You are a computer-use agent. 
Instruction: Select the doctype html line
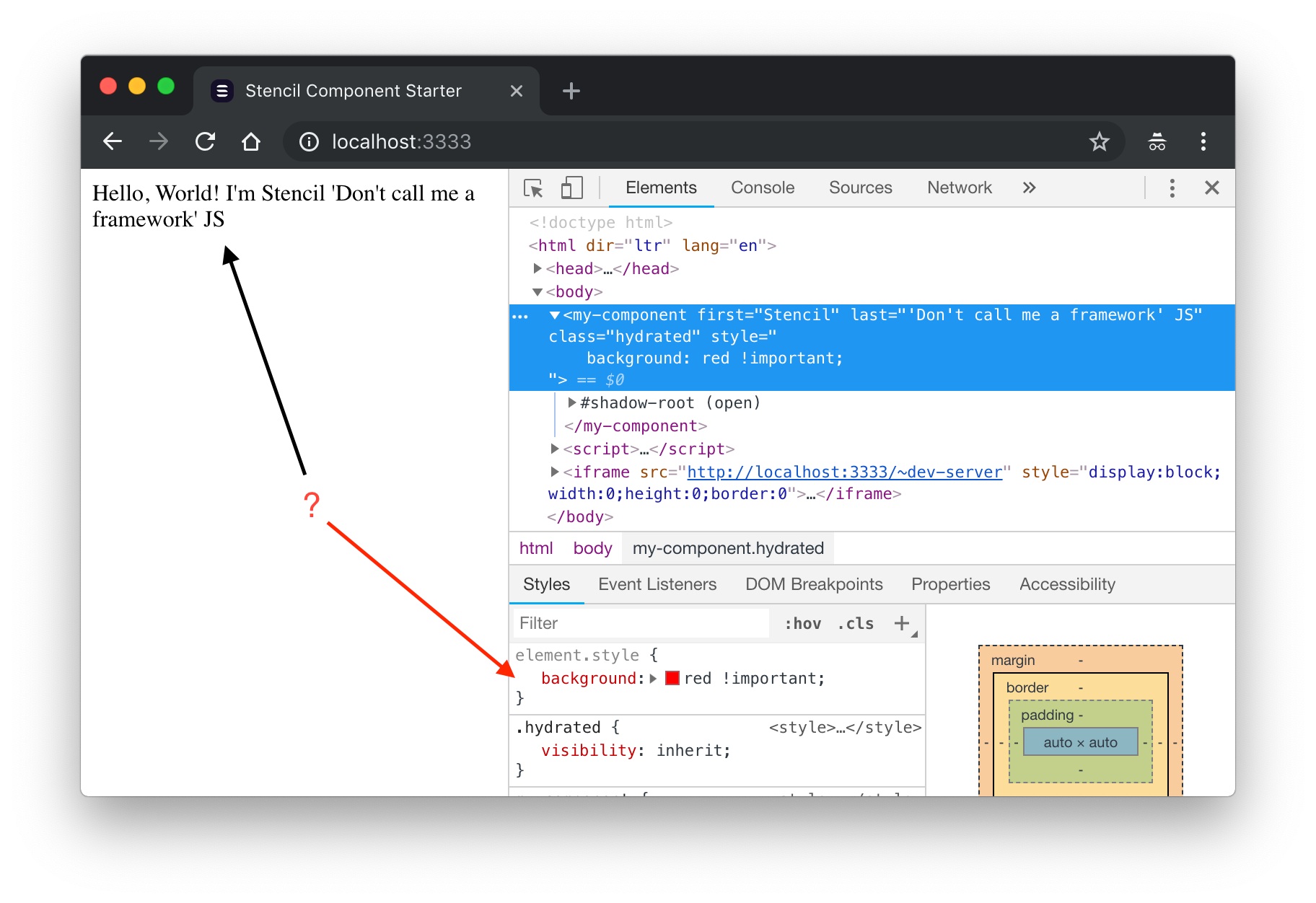tap(600, 222)
